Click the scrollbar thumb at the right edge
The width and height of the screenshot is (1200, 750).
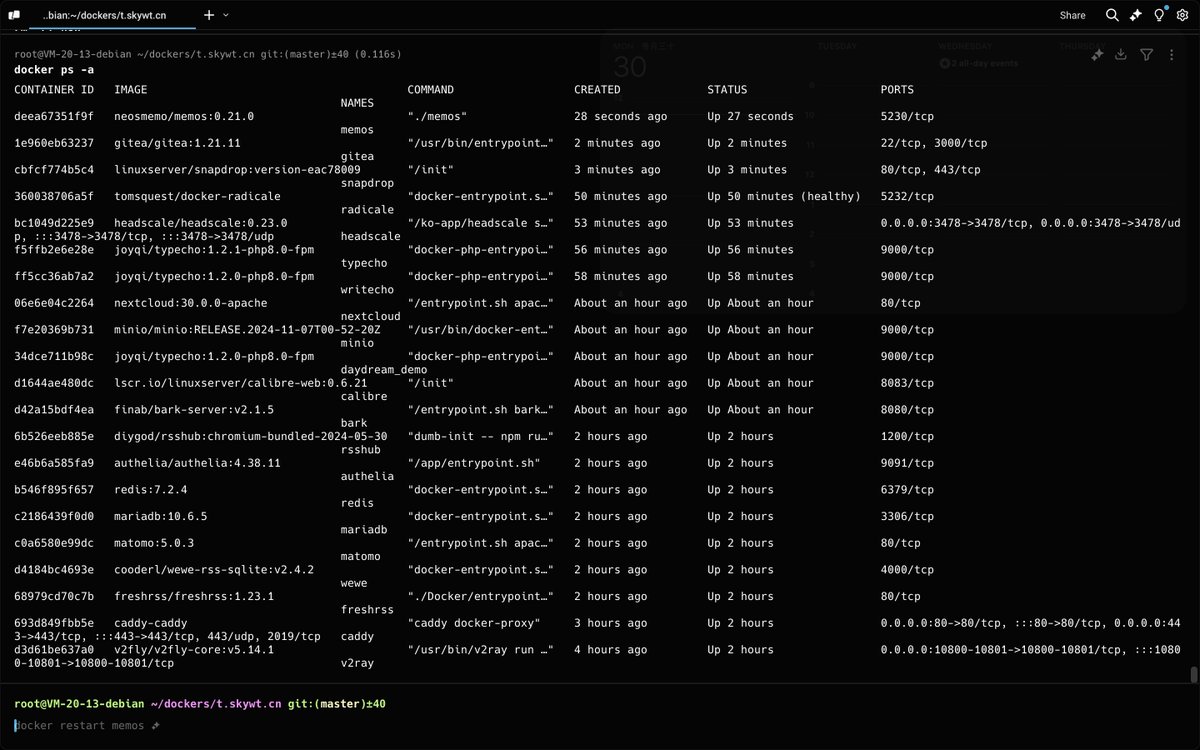pos(1192,675)
